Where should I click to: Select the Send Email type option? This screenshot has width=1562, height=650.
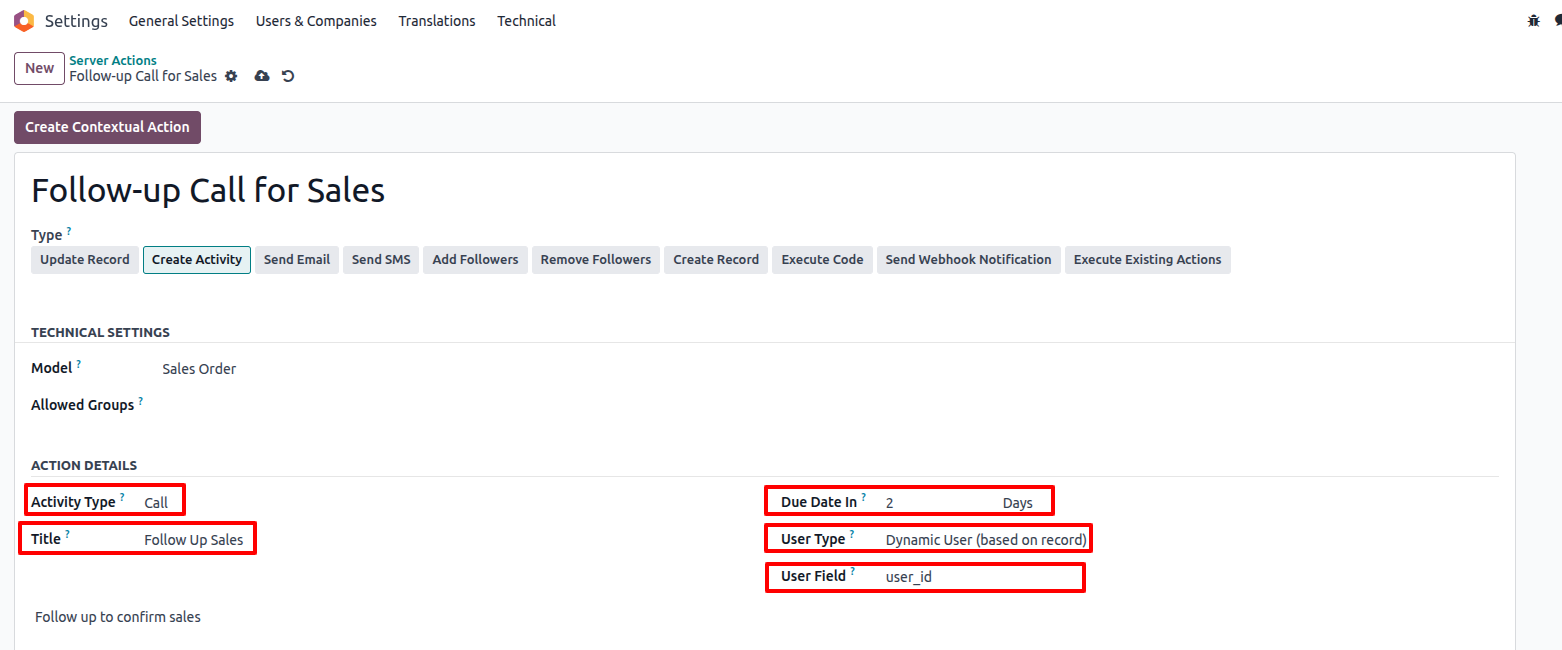pos(297,260)
